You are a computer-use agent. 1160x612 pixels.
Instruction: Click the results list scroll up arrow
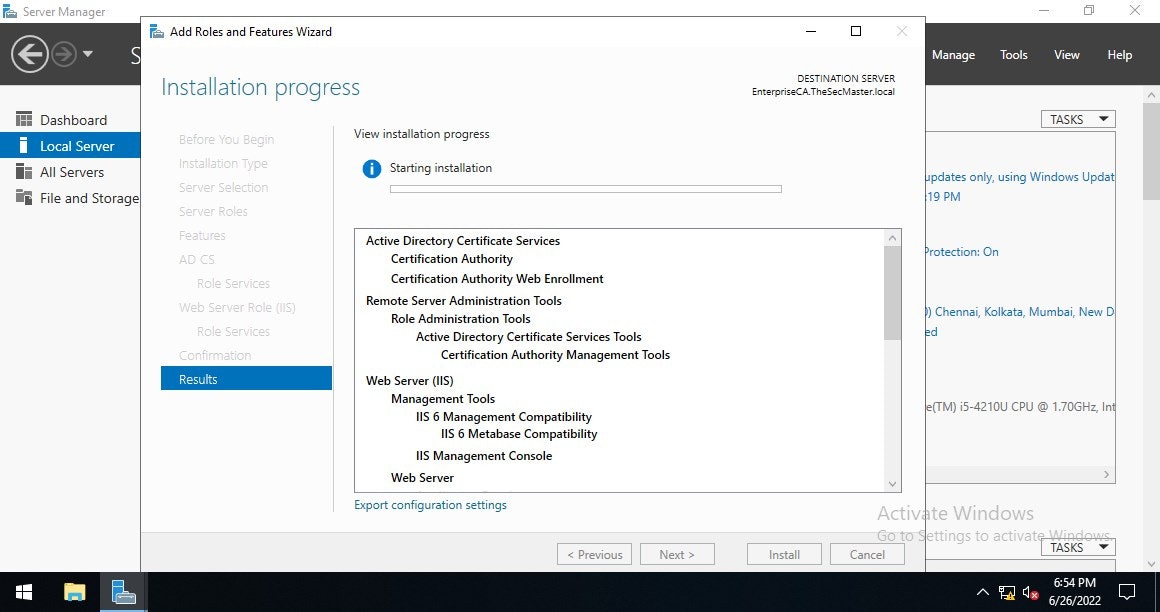[892, 238]
